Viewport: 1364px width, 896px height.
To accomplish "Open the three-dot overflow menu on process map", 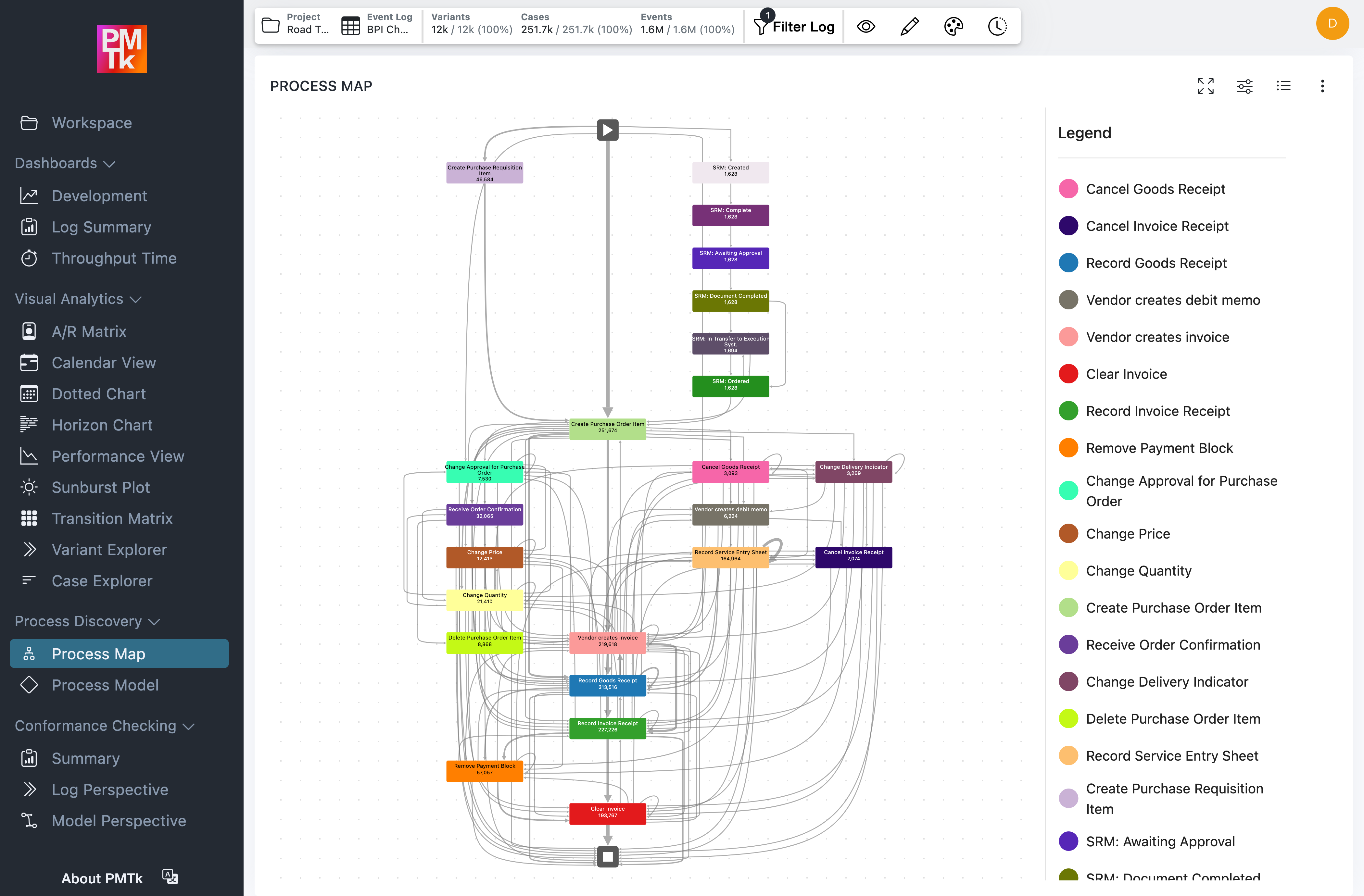I will tap(1323, 86).
